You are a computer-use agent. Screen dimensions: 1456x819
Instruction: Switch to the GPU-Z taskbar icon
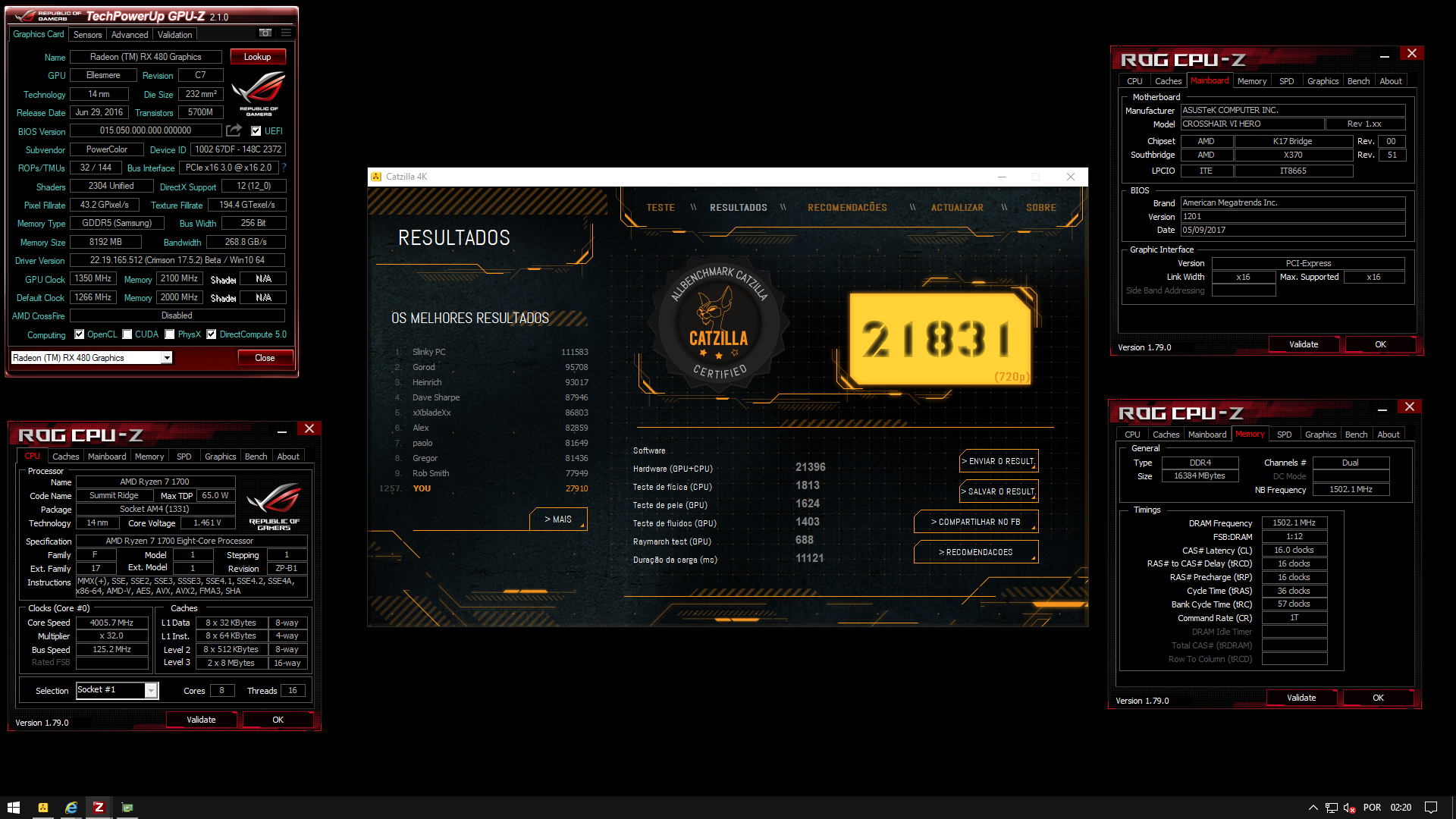[127, 808]
